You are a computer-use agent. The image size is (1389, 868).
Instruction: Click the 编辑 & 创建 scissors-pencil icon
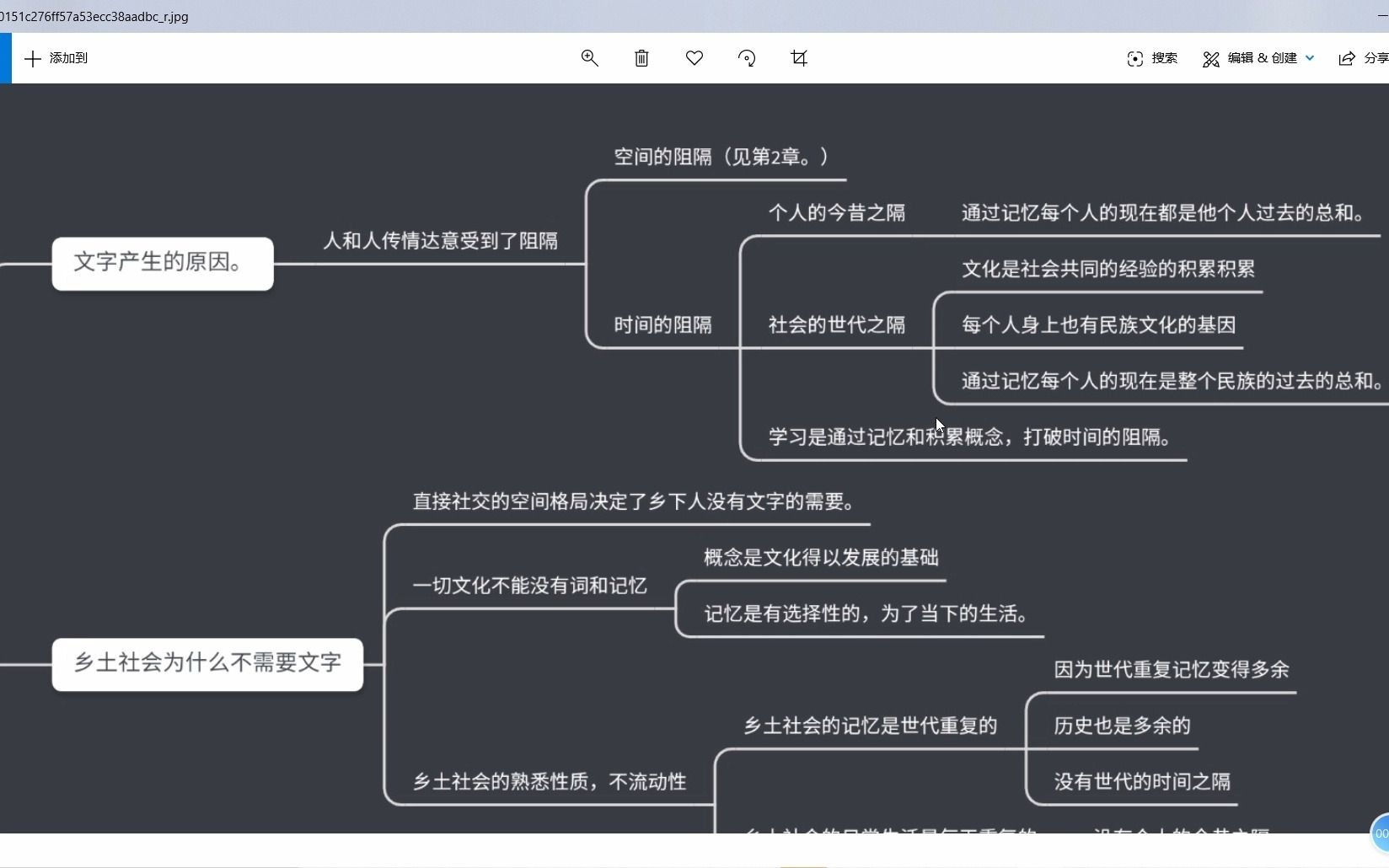tap(1211, 59)
